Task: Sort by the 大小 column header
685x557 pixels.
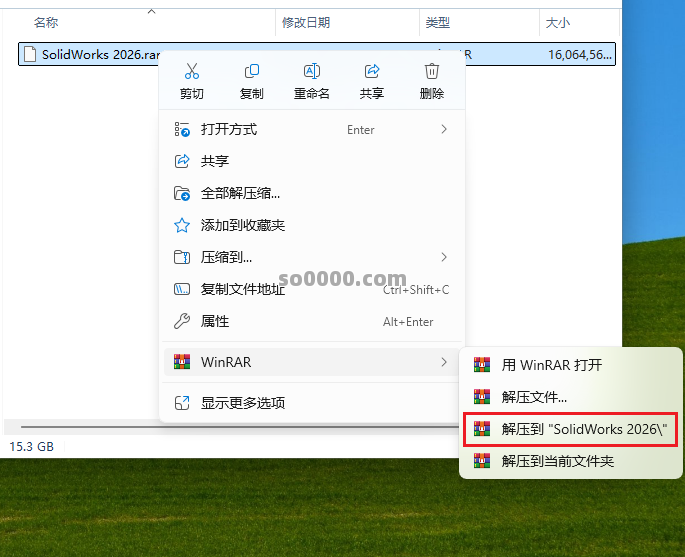Action: (x=580, y=22)
